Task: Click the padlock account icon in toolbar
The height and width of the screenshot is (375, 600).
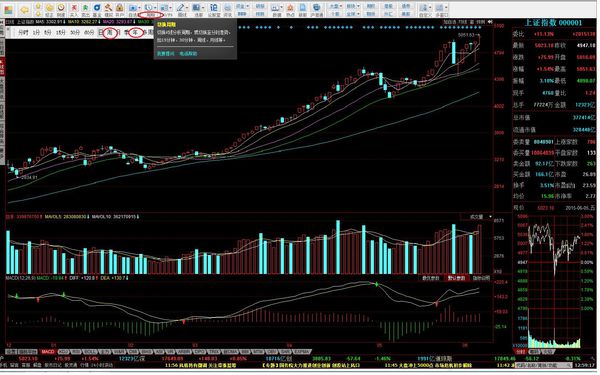Action: (120, 8)
